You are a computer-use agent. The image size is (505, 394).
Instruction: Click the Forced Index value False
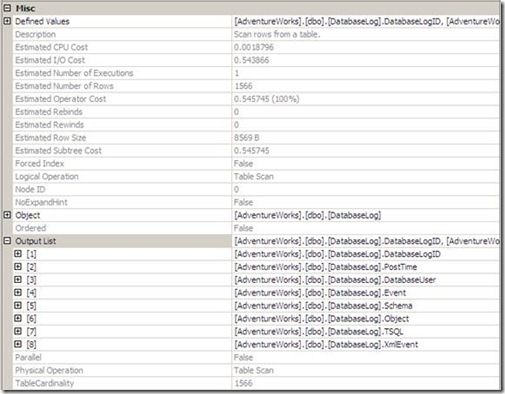[243, 163]
